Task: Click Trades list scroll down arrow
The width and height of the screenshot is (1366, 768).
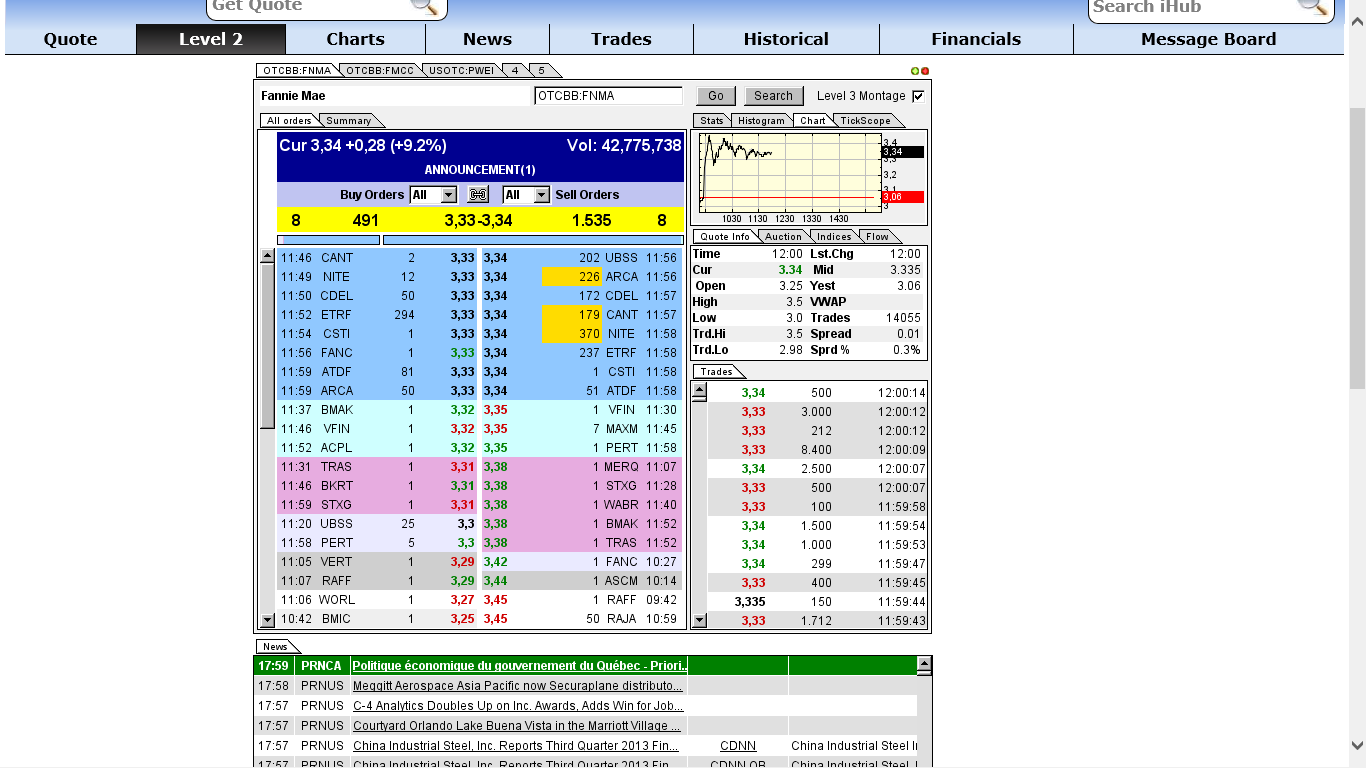Action: point(700,620)
